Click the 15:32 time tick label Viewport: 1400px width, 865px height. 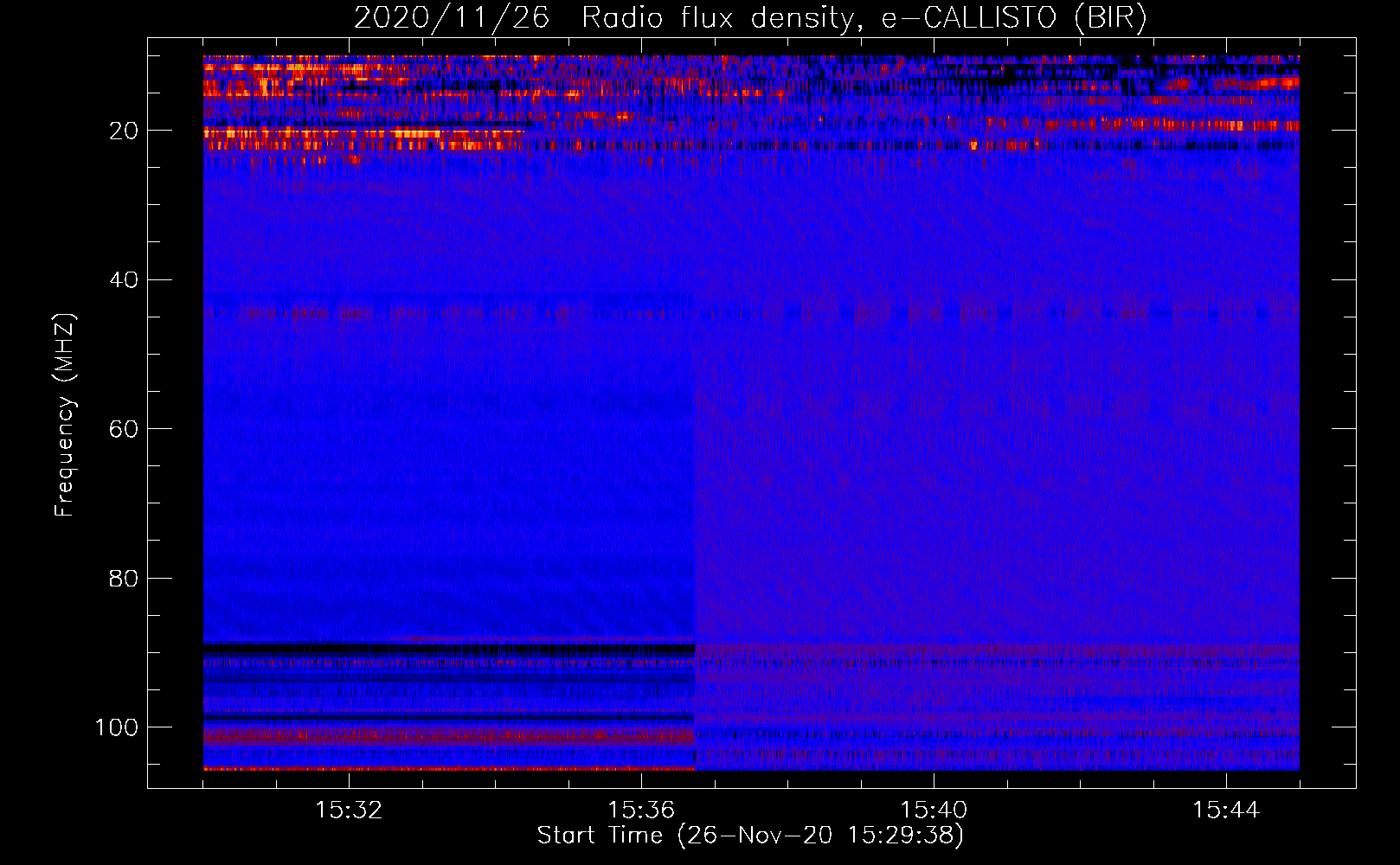click(349, 811)
